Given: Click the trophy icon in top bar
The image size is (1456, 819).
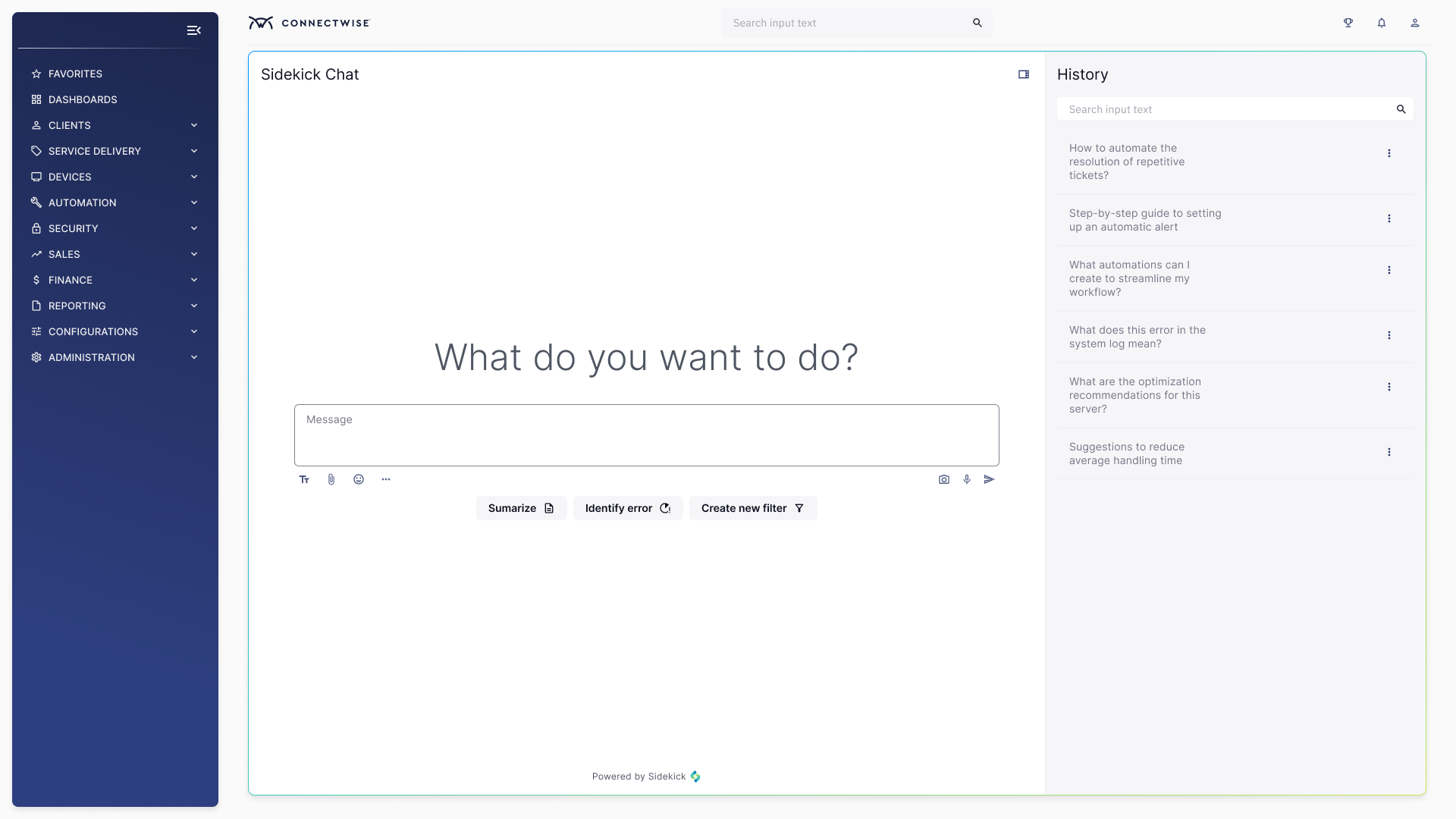Looking at the screenshot, I should click(x=1348, y=23).
